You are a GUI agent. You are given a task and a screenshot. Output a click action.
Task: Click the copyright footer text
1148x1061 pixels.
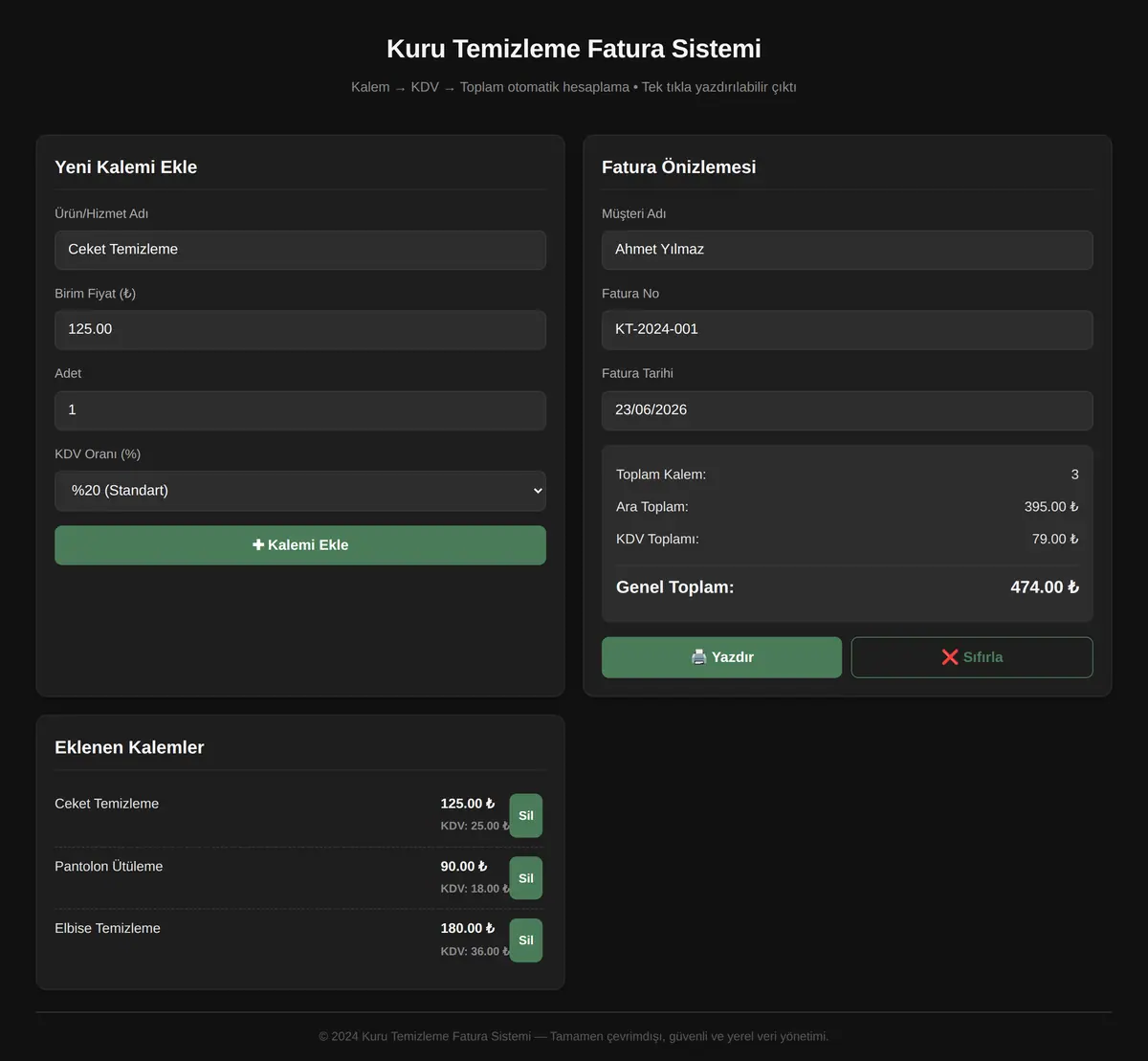click(574, 1036)
